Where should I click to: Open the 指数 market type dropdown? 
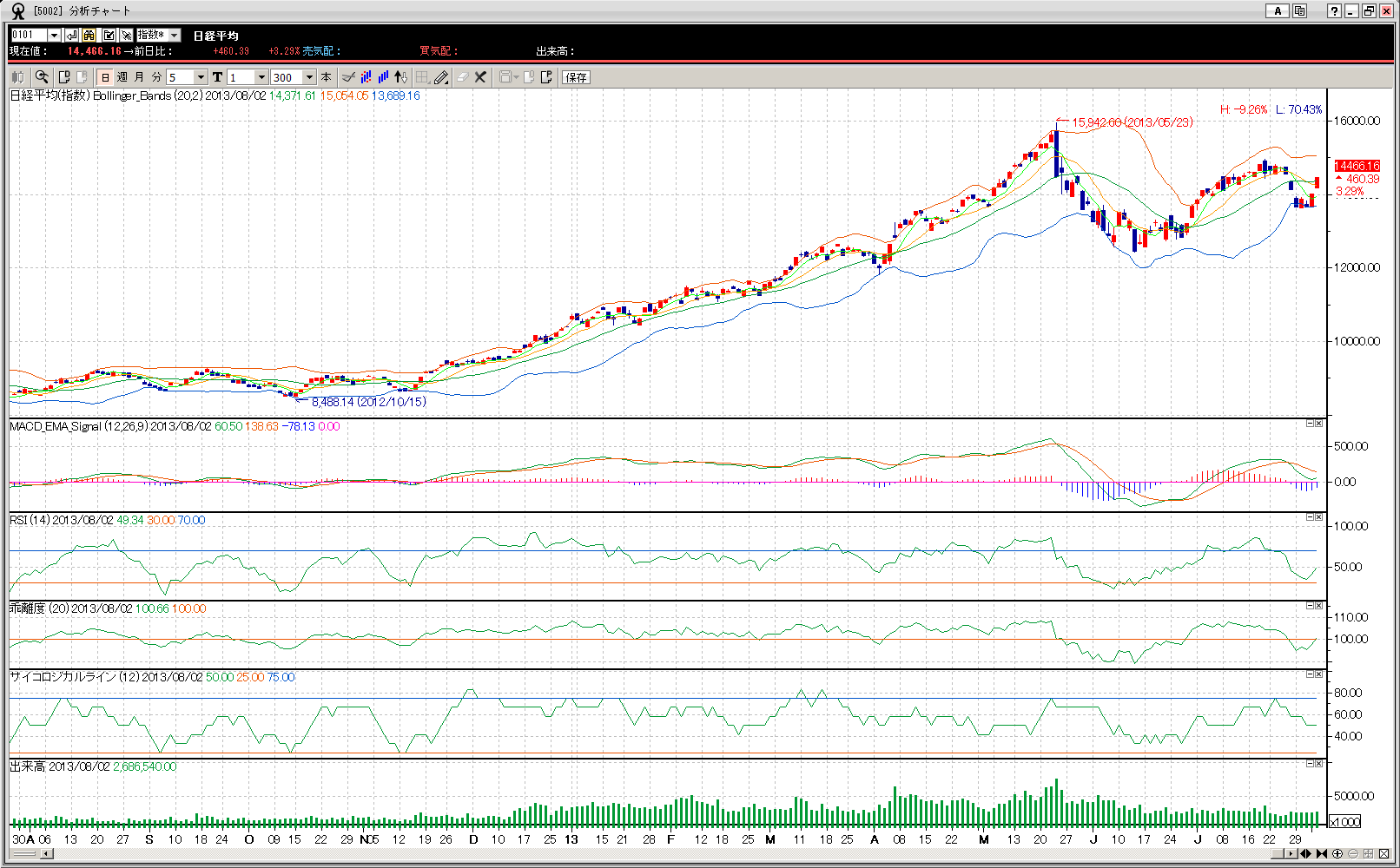(174, 35)
